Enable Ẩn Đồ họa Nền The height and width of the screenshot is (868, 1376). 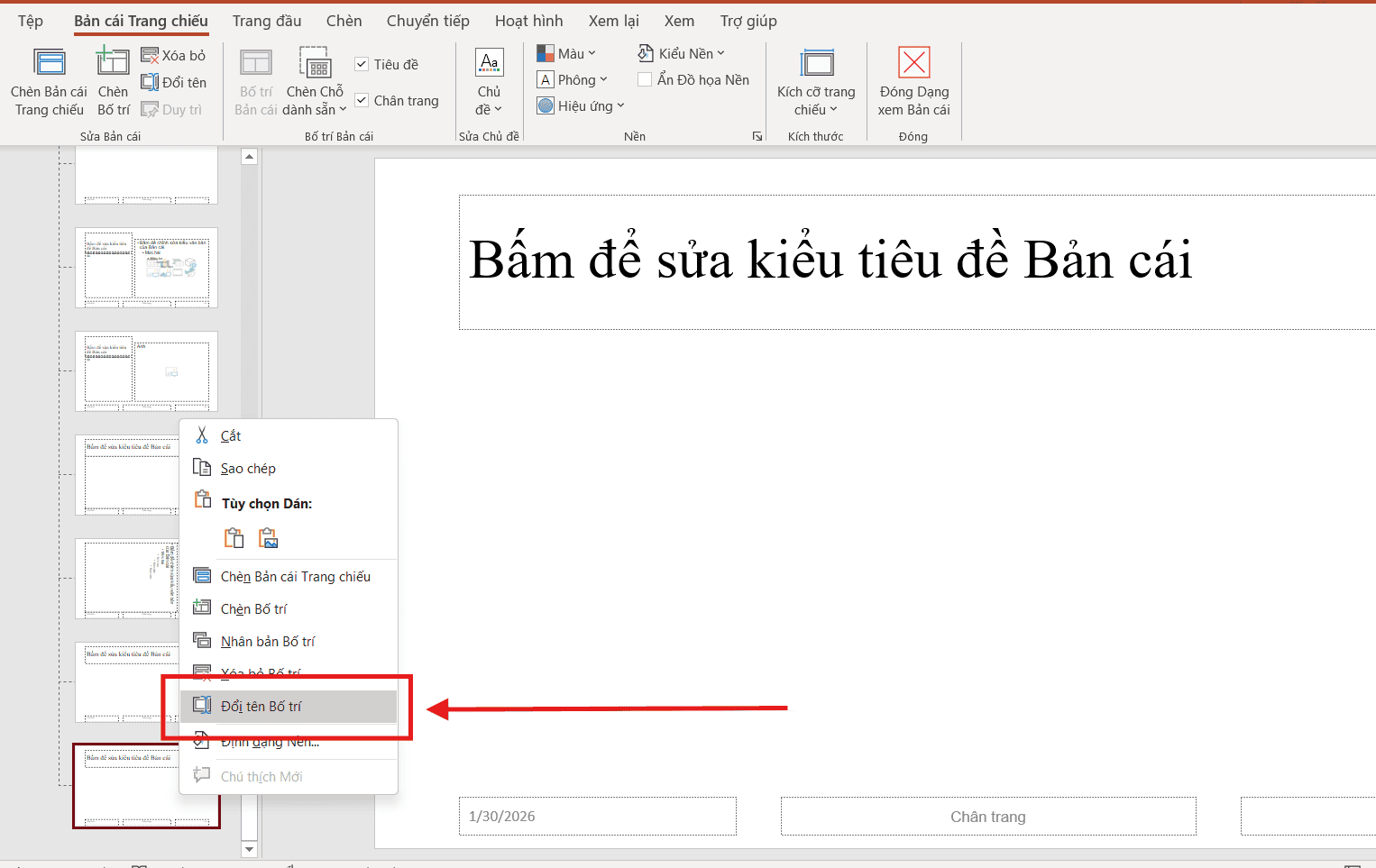[645, 79]
